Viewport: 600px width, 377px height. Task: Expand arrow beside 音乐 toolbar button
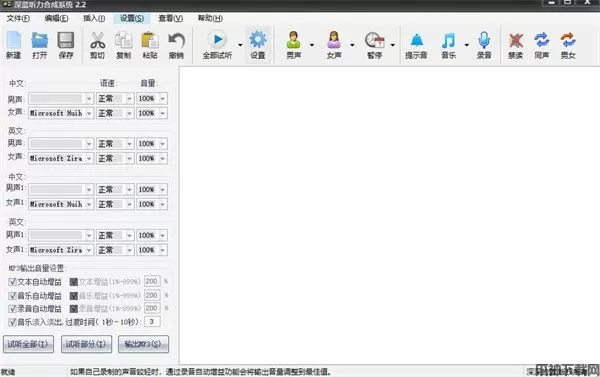[466, 45]
